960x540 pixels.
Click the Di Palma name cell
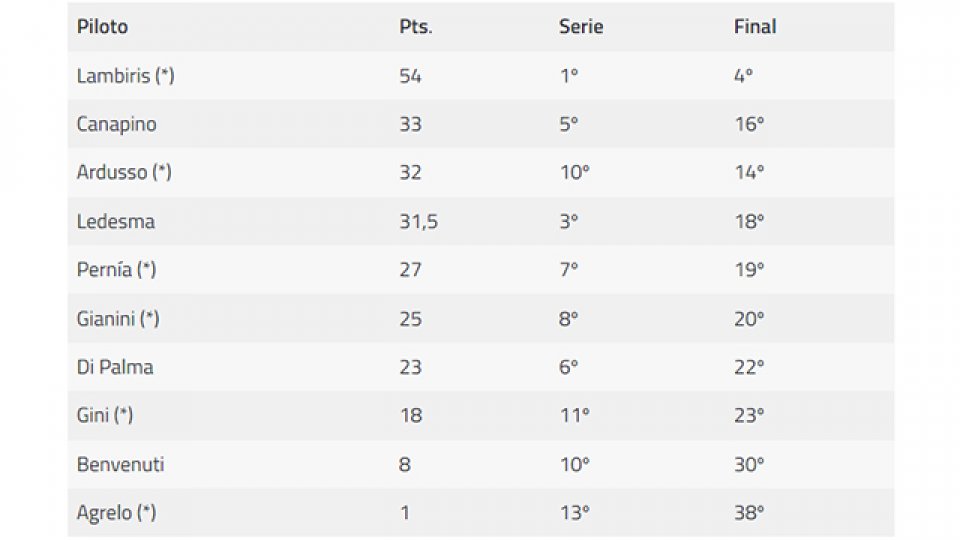pyautogui.click(x=115, y=367)
